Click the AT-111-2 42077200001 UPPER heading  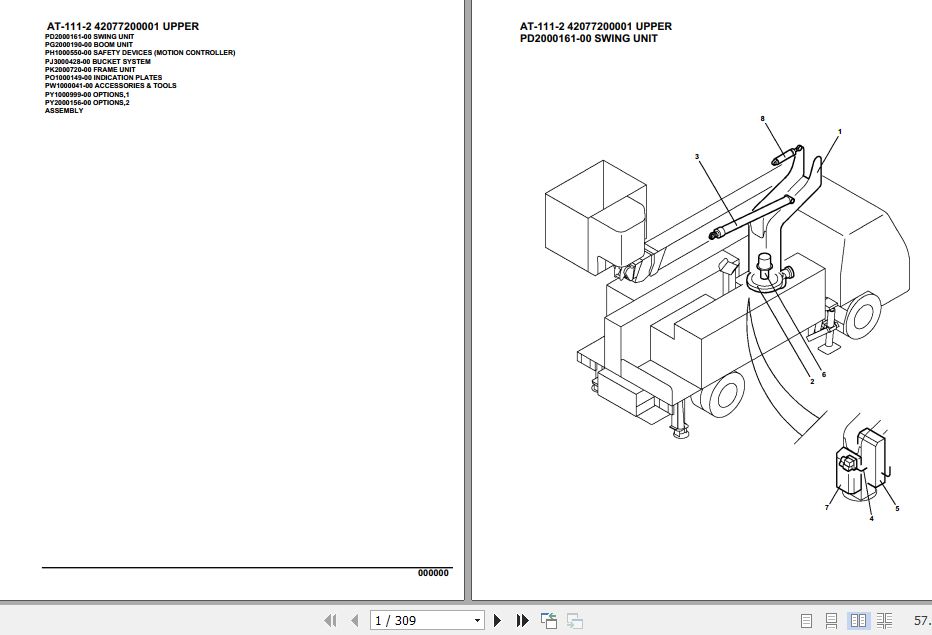[121, 26]
